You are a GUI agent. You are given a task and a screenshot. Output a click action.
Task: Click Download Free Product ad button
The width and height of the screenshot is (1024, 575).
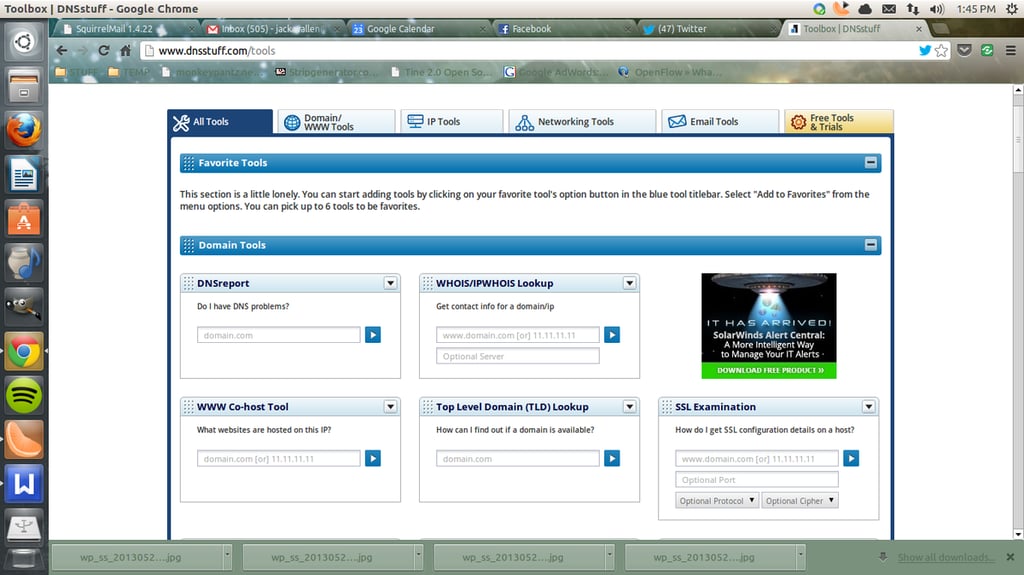coord(769,370)
